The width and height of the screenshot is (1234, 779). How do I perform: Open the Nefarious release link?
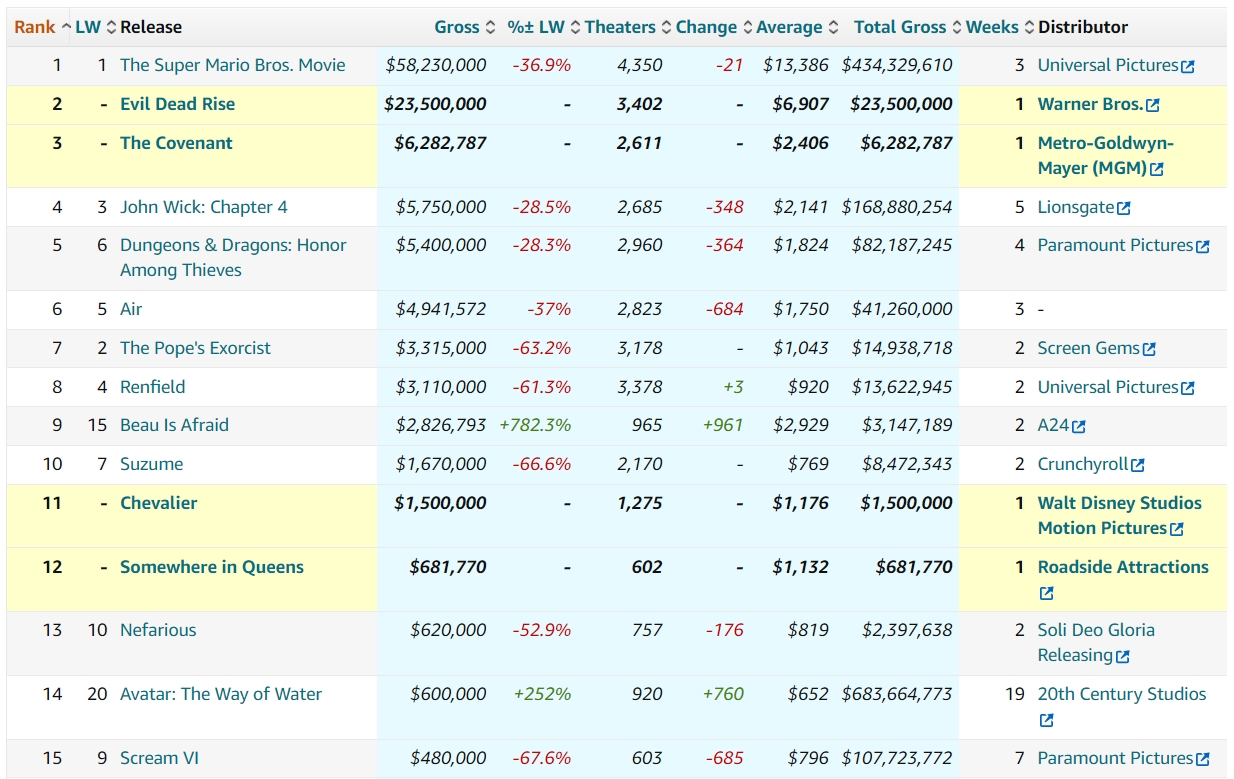point(158,630)
